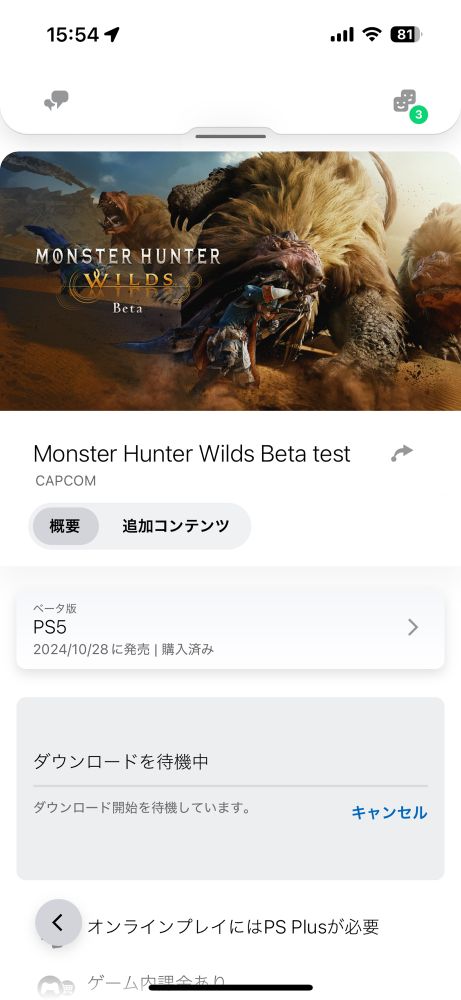Screen dimensions: 461x1000
Task: Tap the round back arrow button
Action: pyautogui.click(x=58, y=922)
